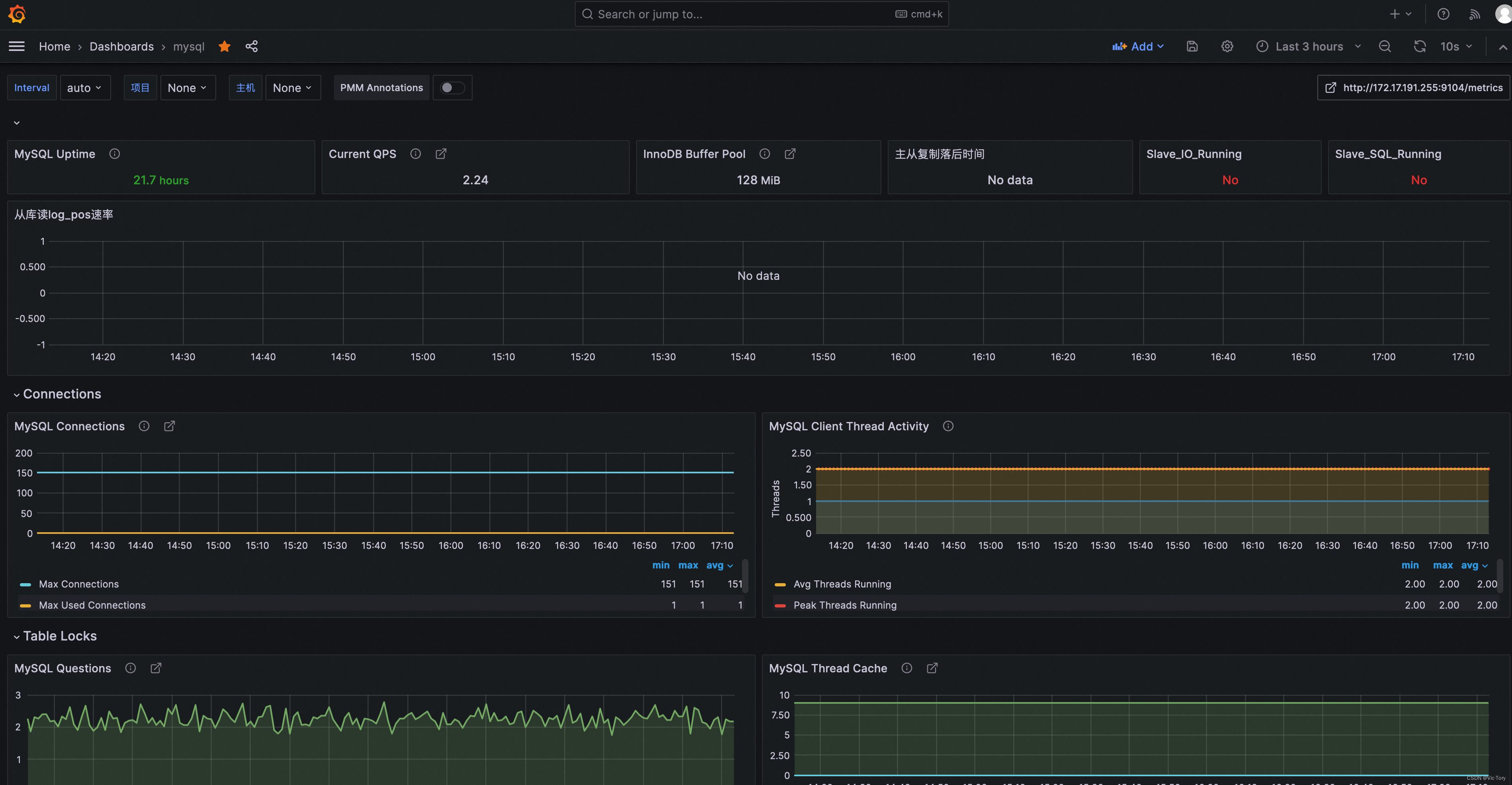Click the mysql breadcrumb
Image resolution: width=1512 pixels, height=785 pixels.
click(189, 46)
